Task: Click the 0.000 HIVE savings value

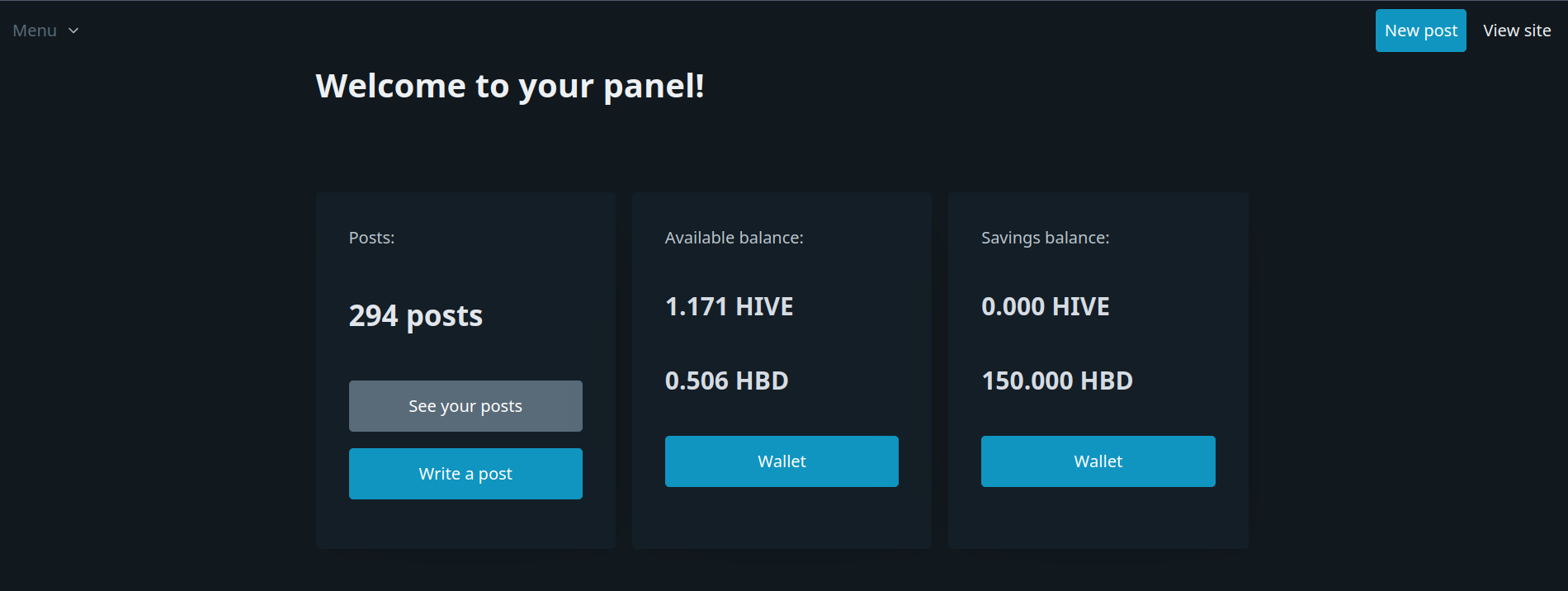Action: tap(1045, 306)
